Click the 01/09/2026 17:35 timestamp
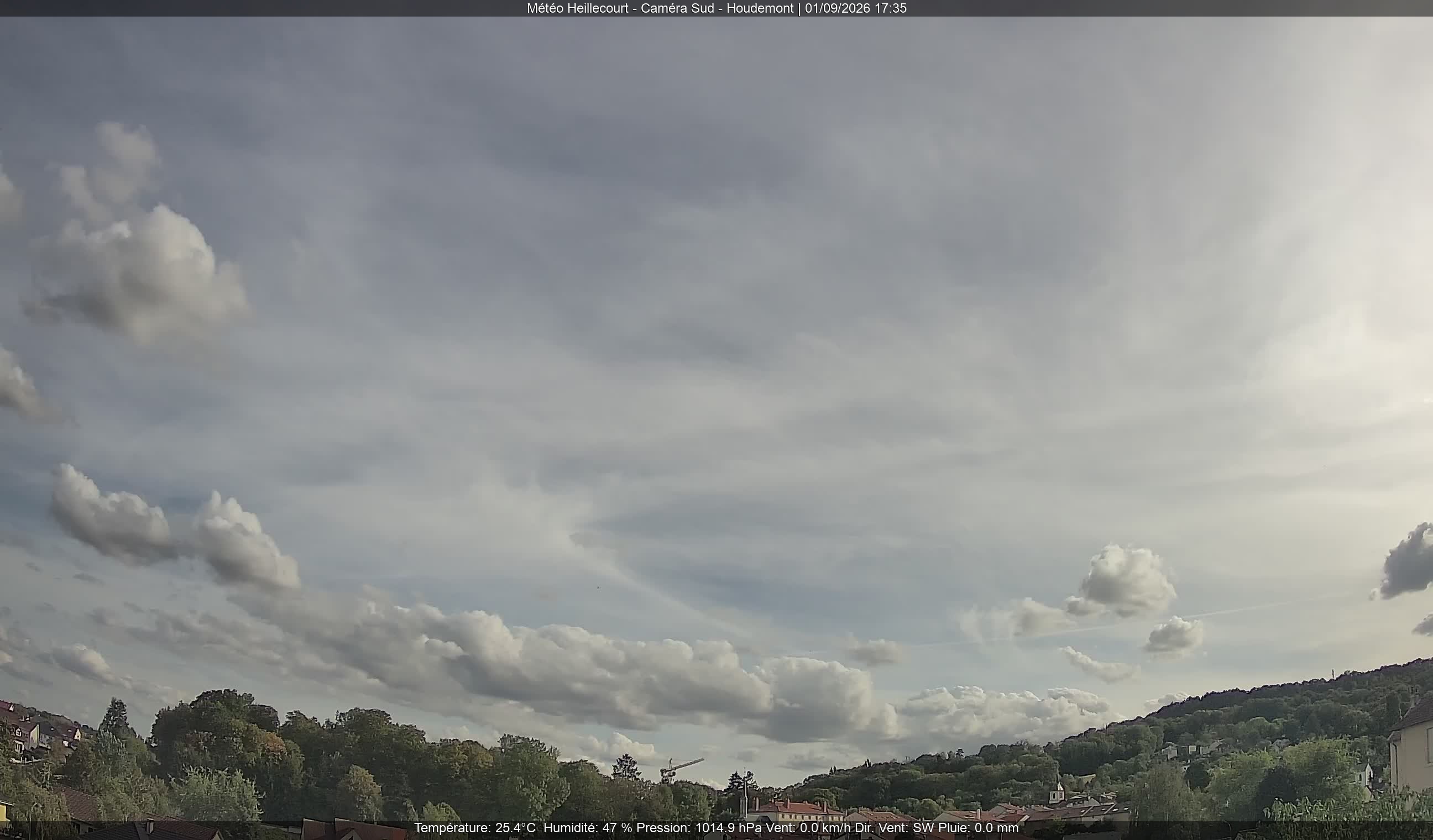 pyautogui.click(x=855, y=8)
